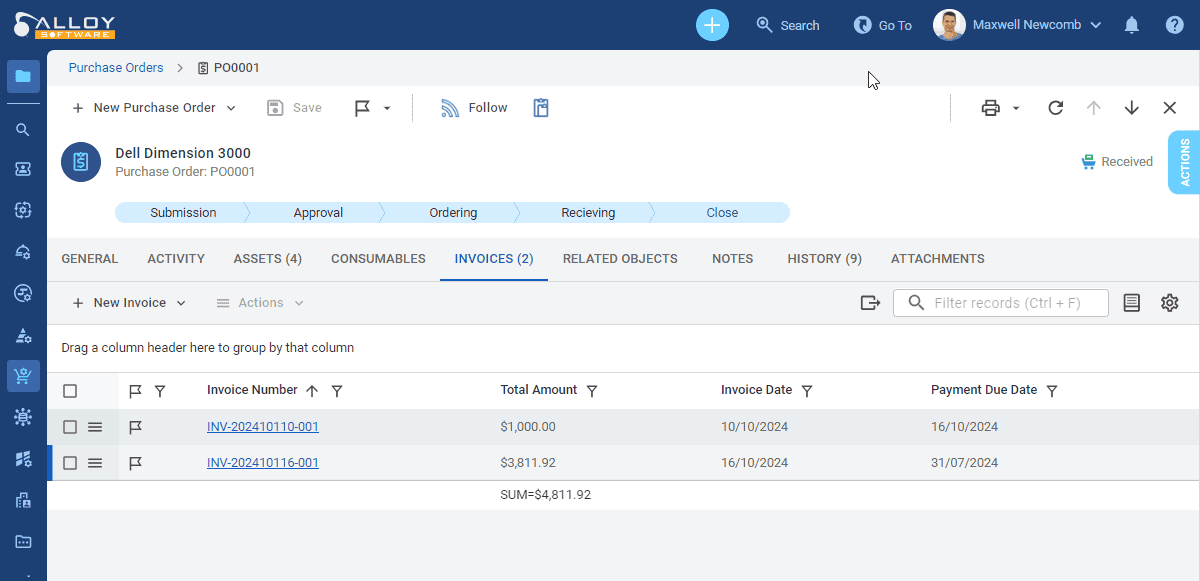This screenshot has width=1200, height=581.
Task: Filter the Invoice Date column
Action: [x=807, y=391]
